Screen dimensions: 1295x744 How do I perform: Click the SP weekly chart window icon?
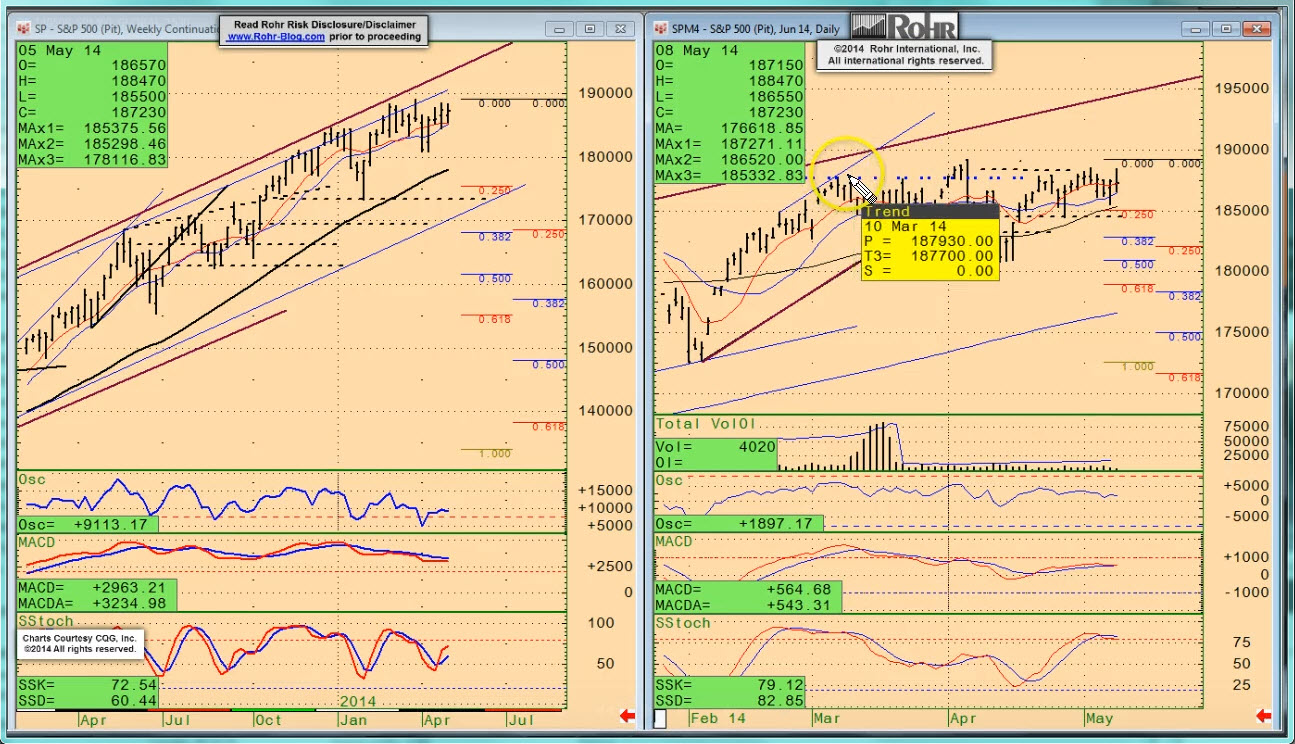tap(24, 30)
